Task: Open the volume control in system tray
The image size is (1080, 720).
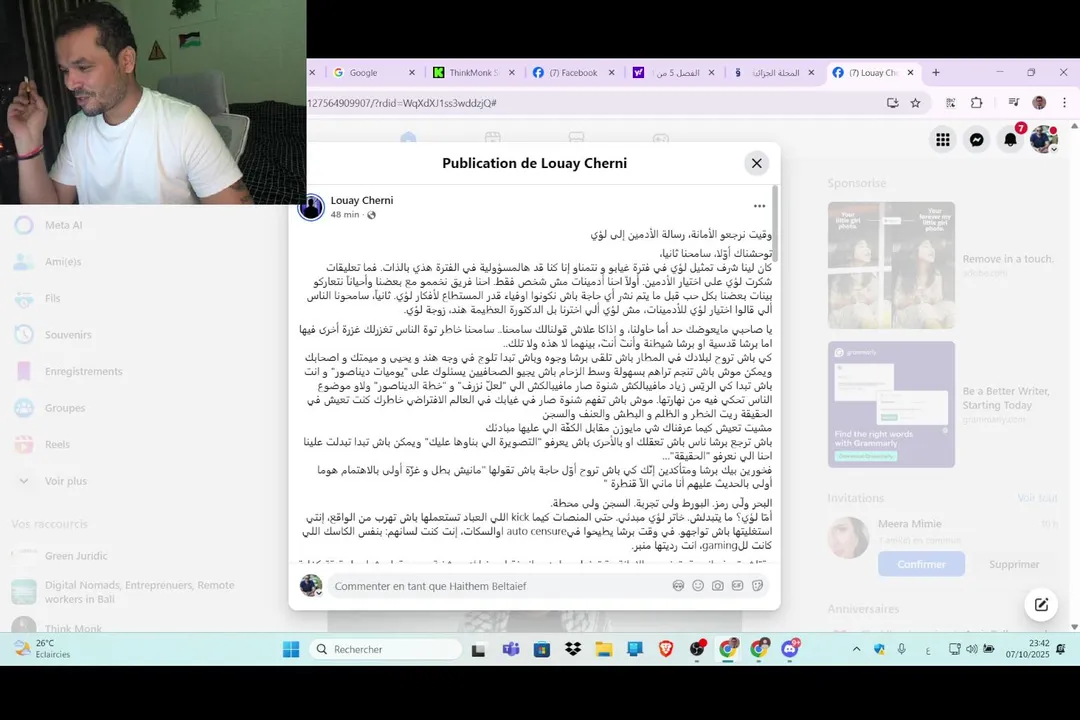Action: click(x=971, y=649)
